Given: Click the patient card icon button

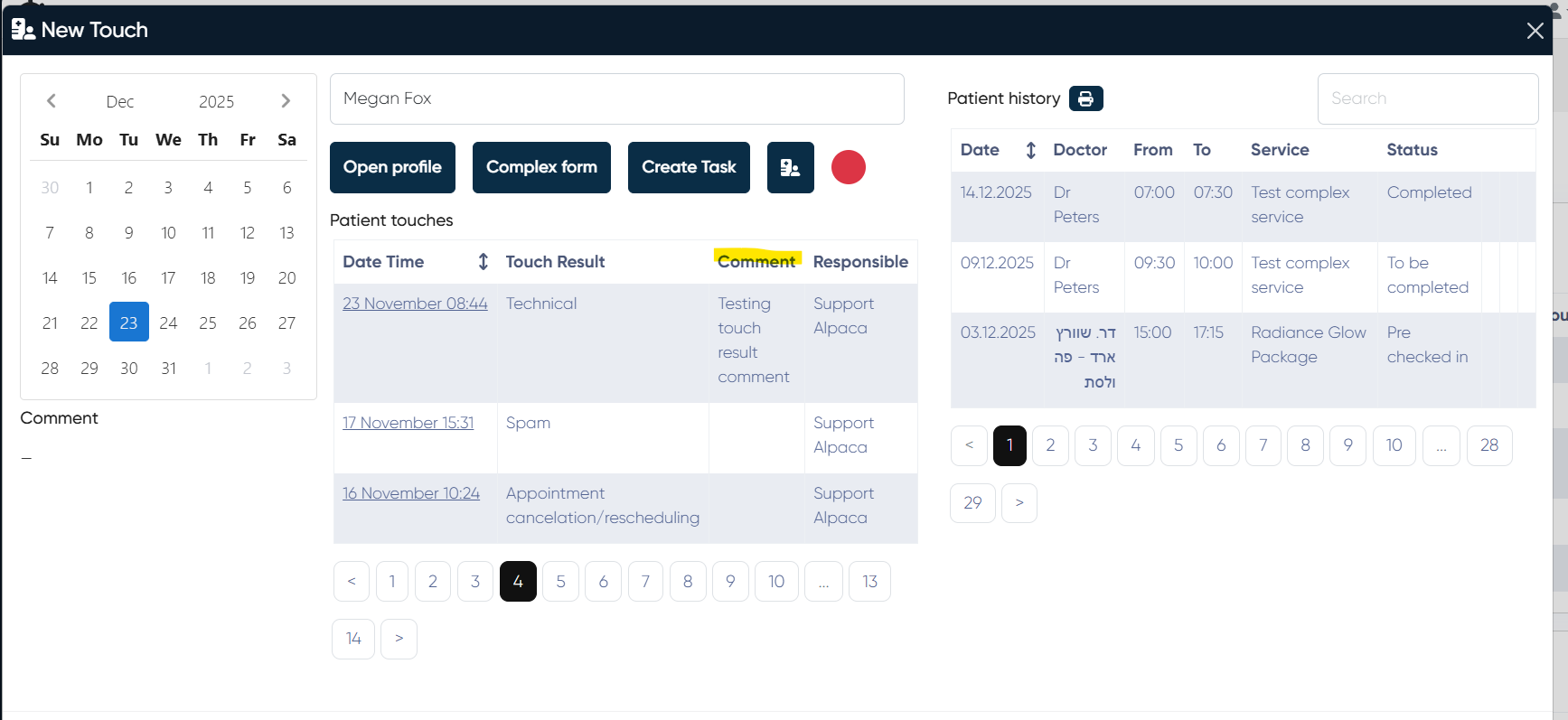Looking at the screenshot, I should pos(790,167).
